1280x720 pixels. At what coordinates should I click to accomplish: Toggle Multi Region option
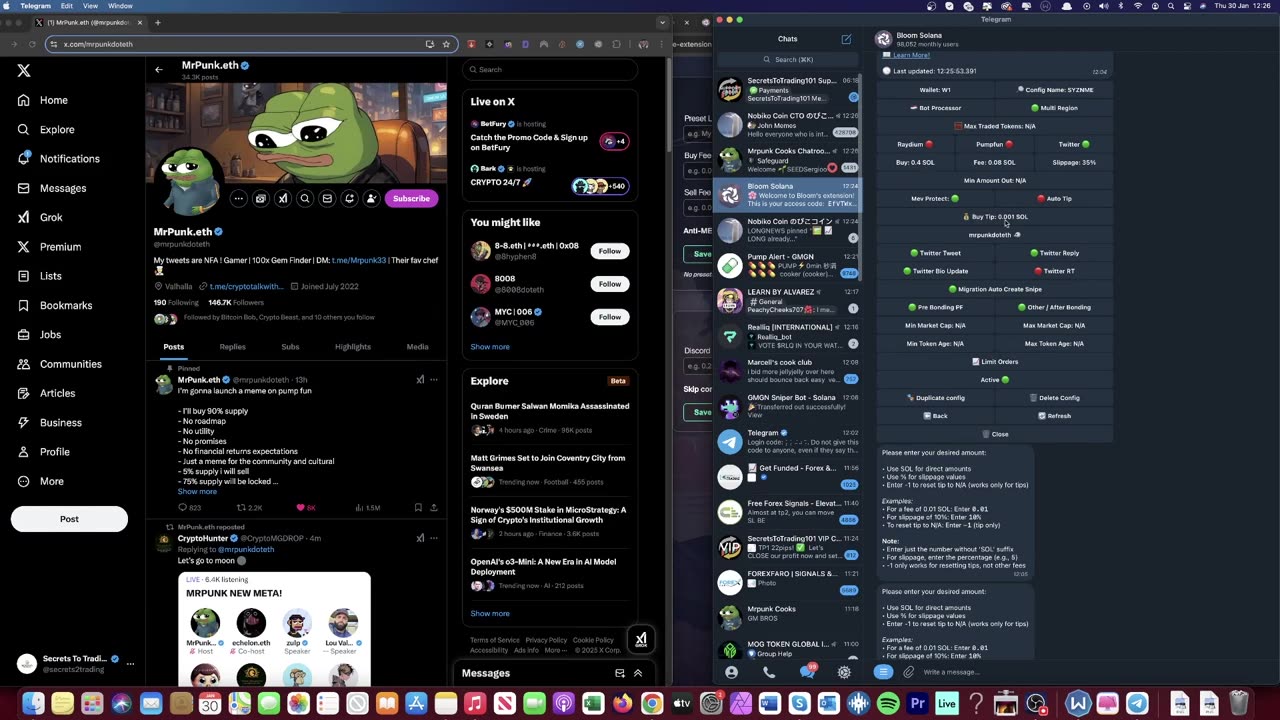click(1054, 108)
